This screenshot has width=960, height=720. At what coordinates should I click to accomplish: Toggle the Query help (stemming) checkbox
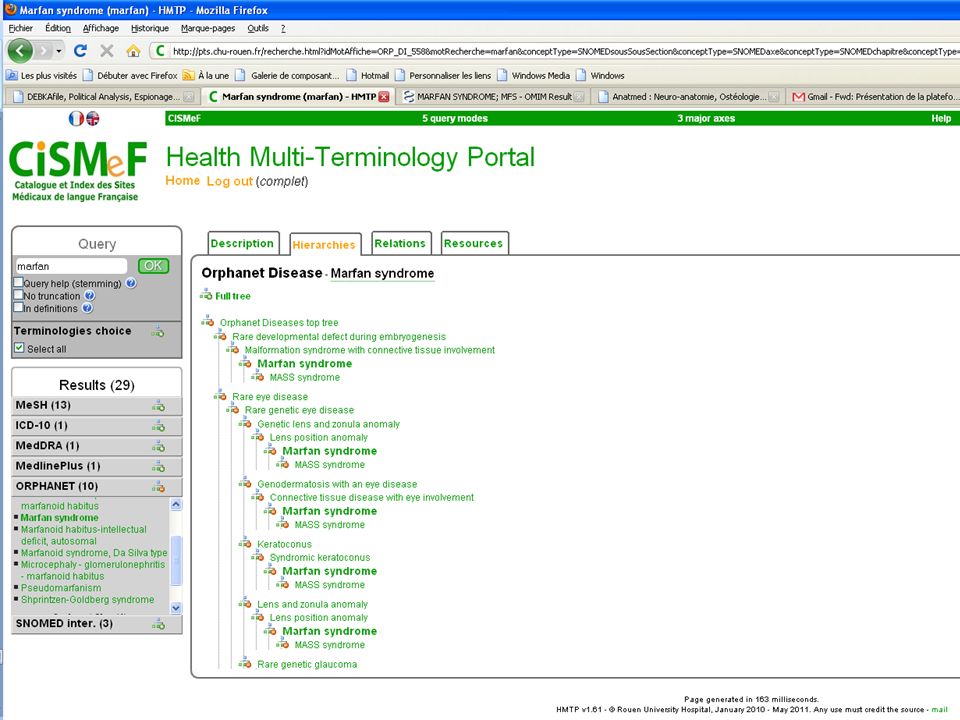point(18,282)
